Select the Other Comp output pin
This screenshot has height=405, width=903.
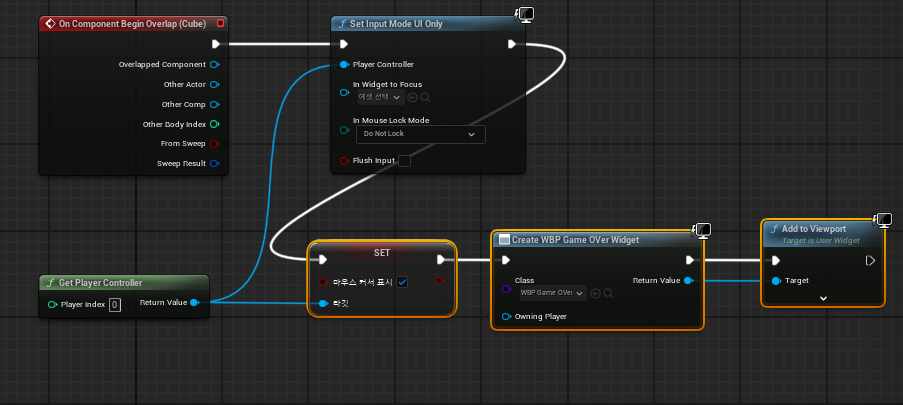(215, 104)
